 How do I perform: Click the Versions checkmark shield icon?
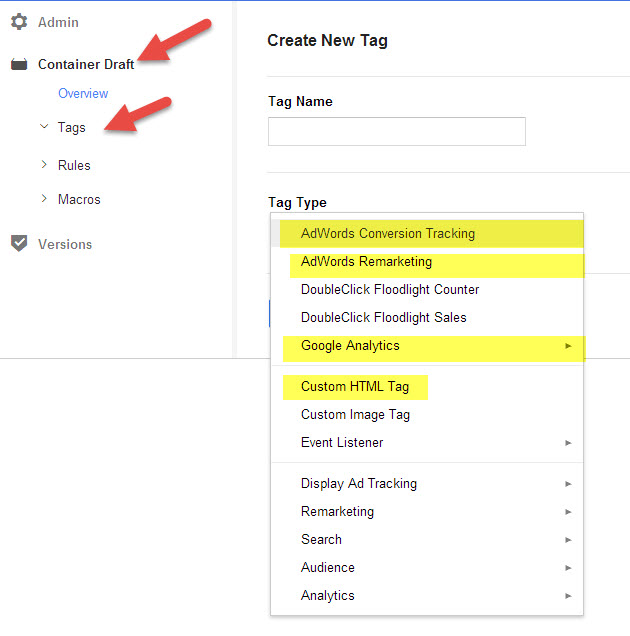point(19,244)
